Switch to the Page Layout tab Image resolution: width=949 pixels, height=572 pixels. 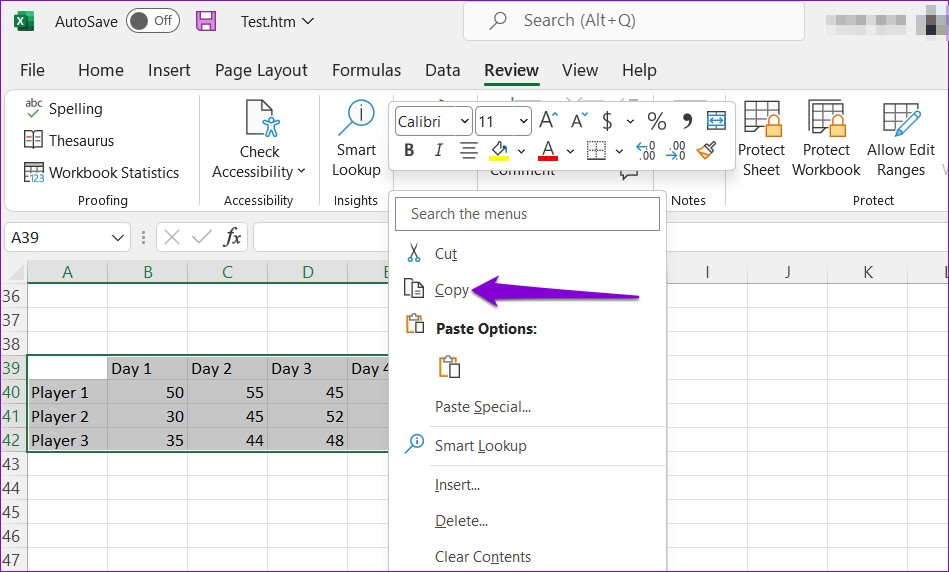click(x=261, y=70)
